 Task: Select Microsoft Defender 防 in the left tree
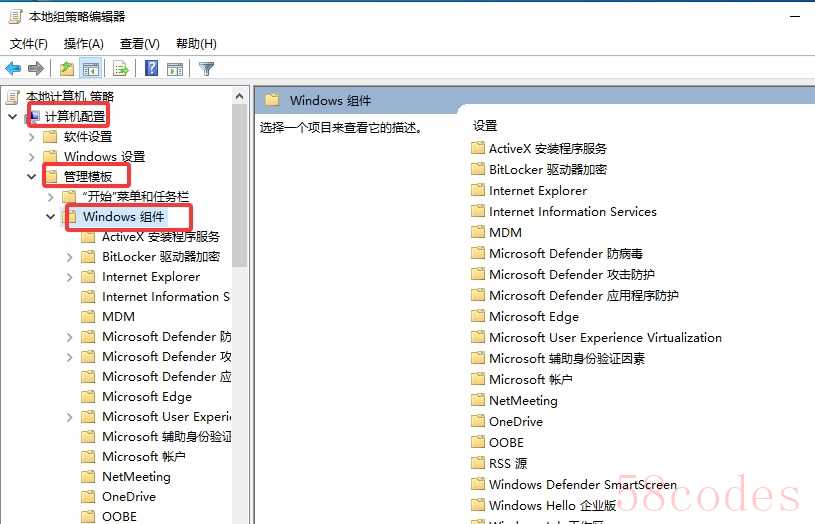coord(166,337)
